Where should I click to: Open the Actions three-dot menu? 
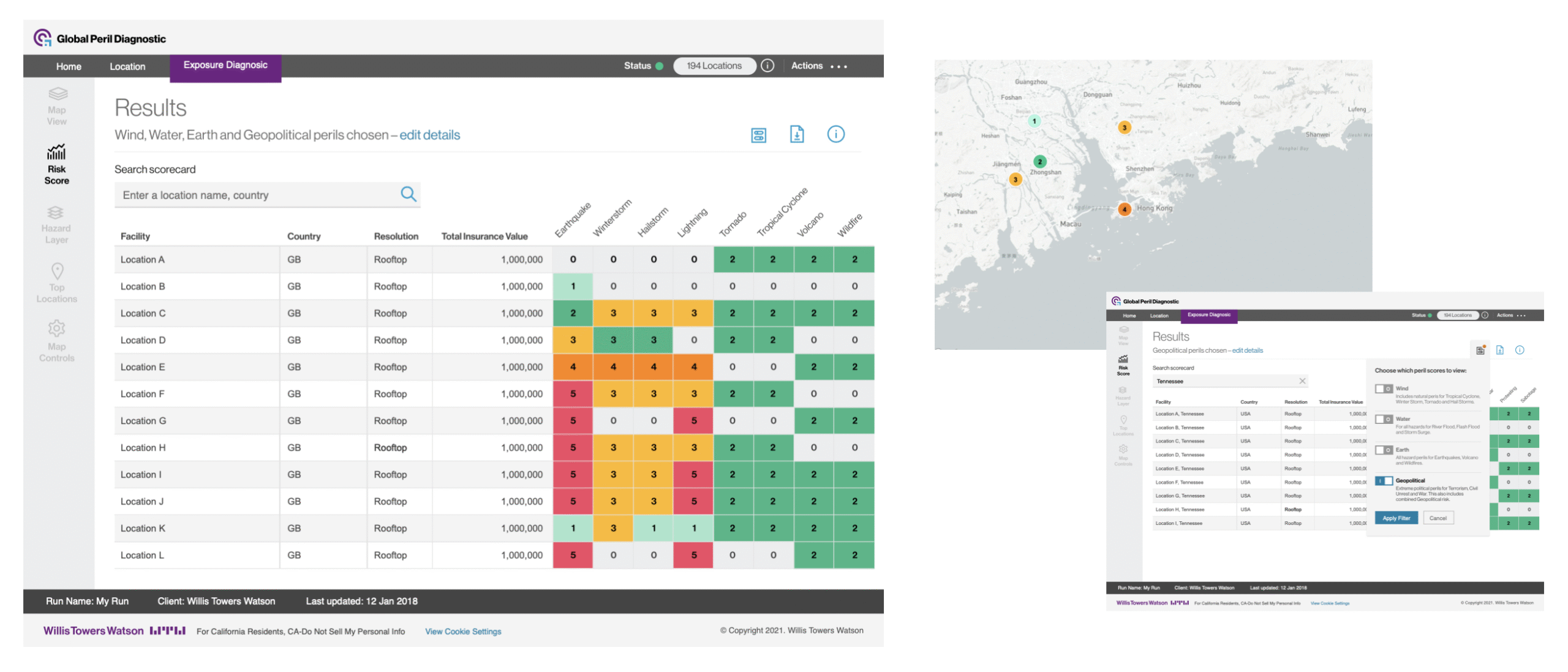[838, 66]
